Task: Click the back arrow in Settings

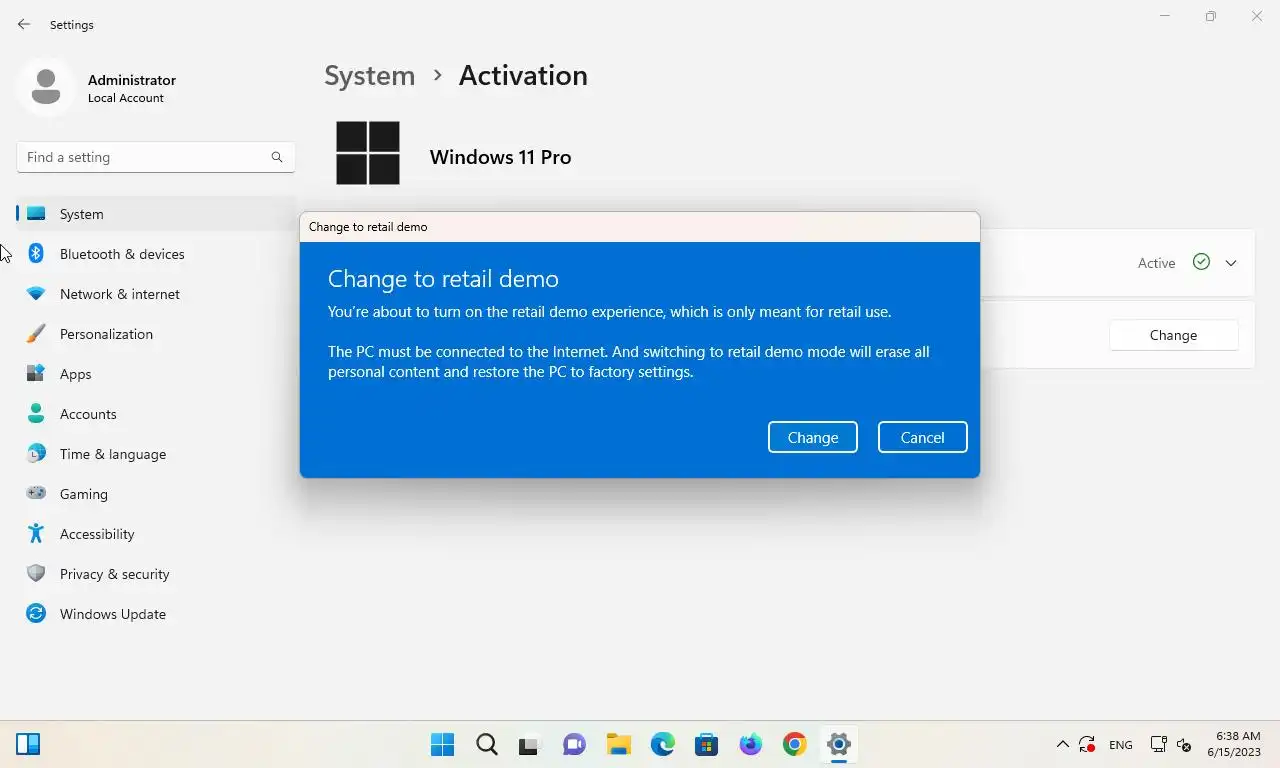Action: pos(24,24)
